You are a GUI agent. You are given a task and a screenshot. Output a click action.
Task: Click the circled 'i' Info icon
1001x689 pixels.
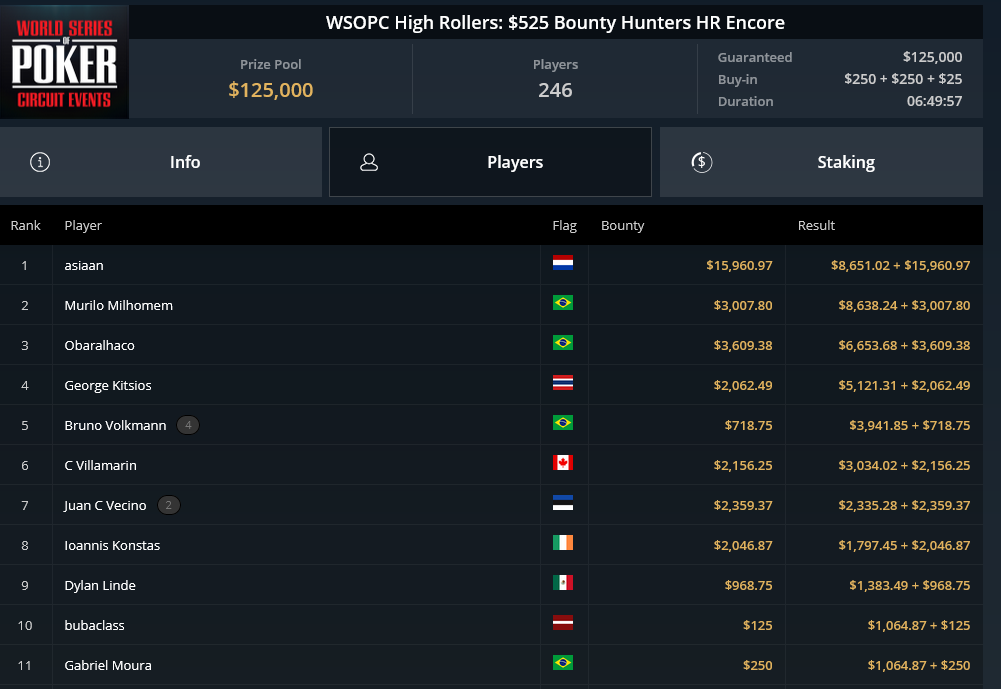pos(40,162)
